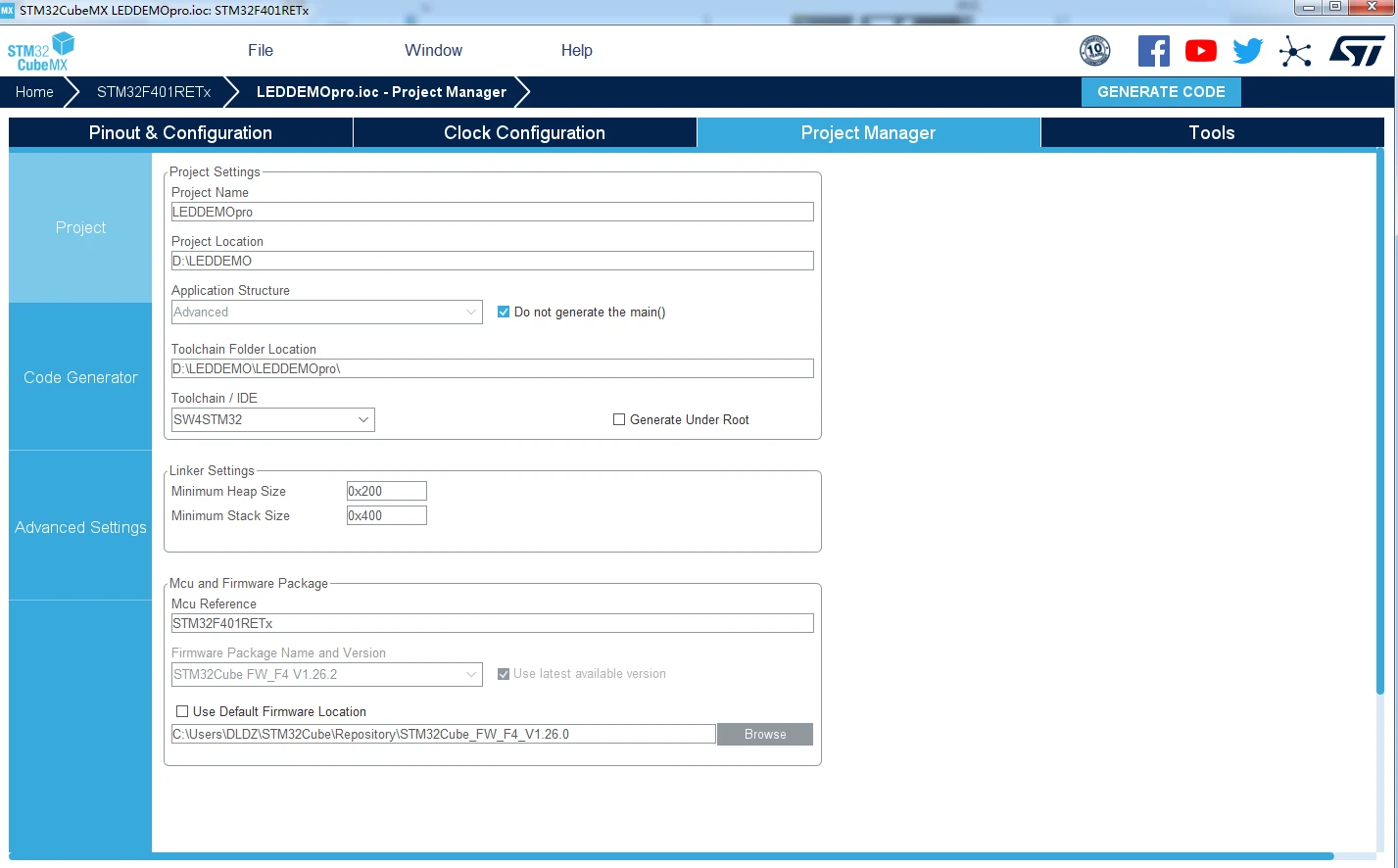The width and height of the screenshot is (1398, 868).
Task: Click the firmware repository path field
Action: (x=444, y=734)
